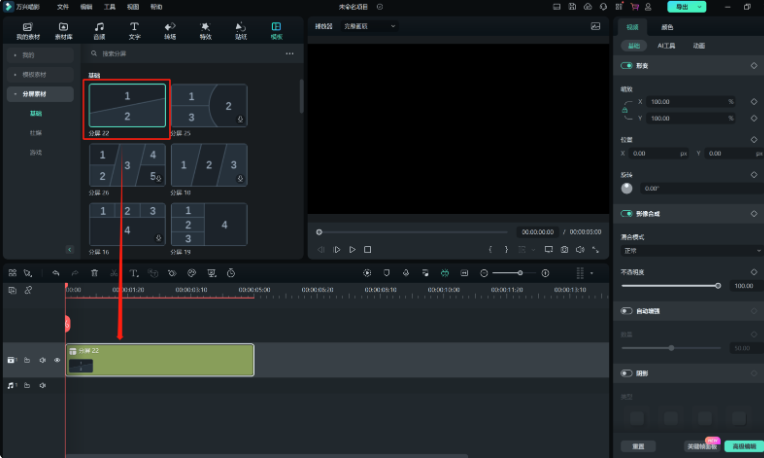764x458 pixels.
Task: Open the preview quality dropdown
Action: pyautogui.click(x=369, y=26)
